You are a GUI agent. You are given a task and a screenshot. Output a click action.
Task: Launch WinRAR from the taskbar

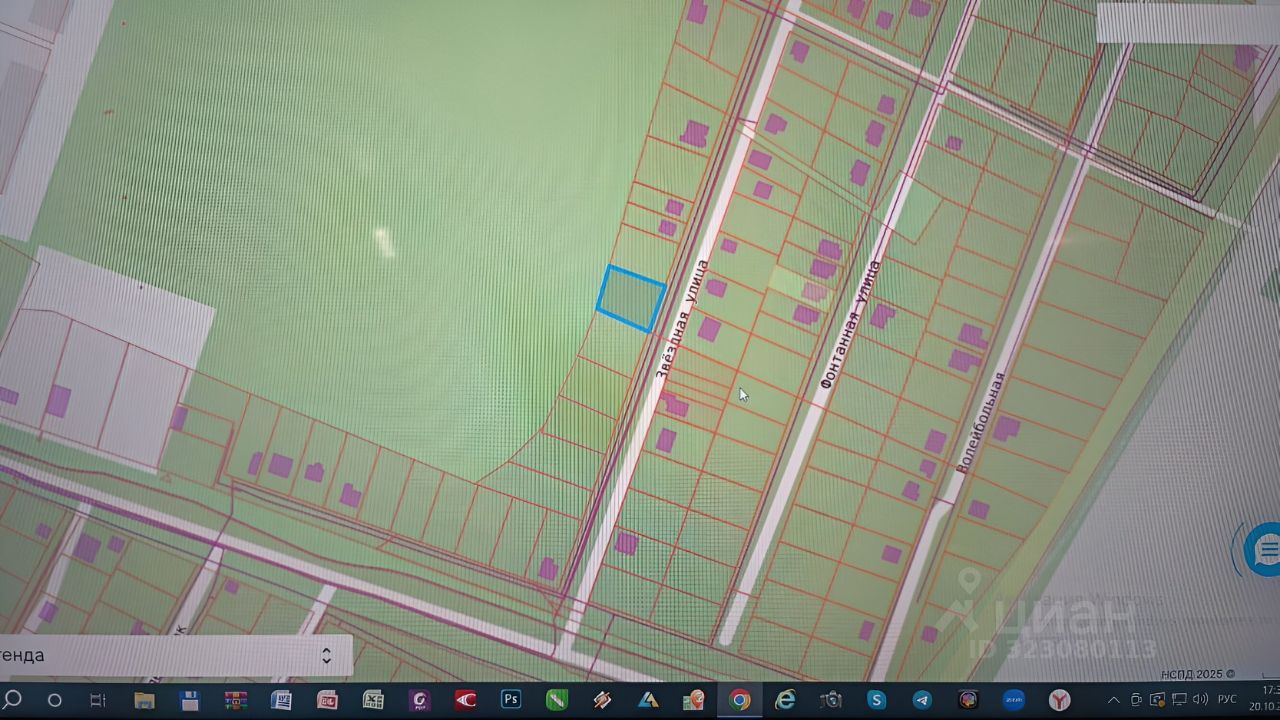pyautogui.click(x=235, y=700)
